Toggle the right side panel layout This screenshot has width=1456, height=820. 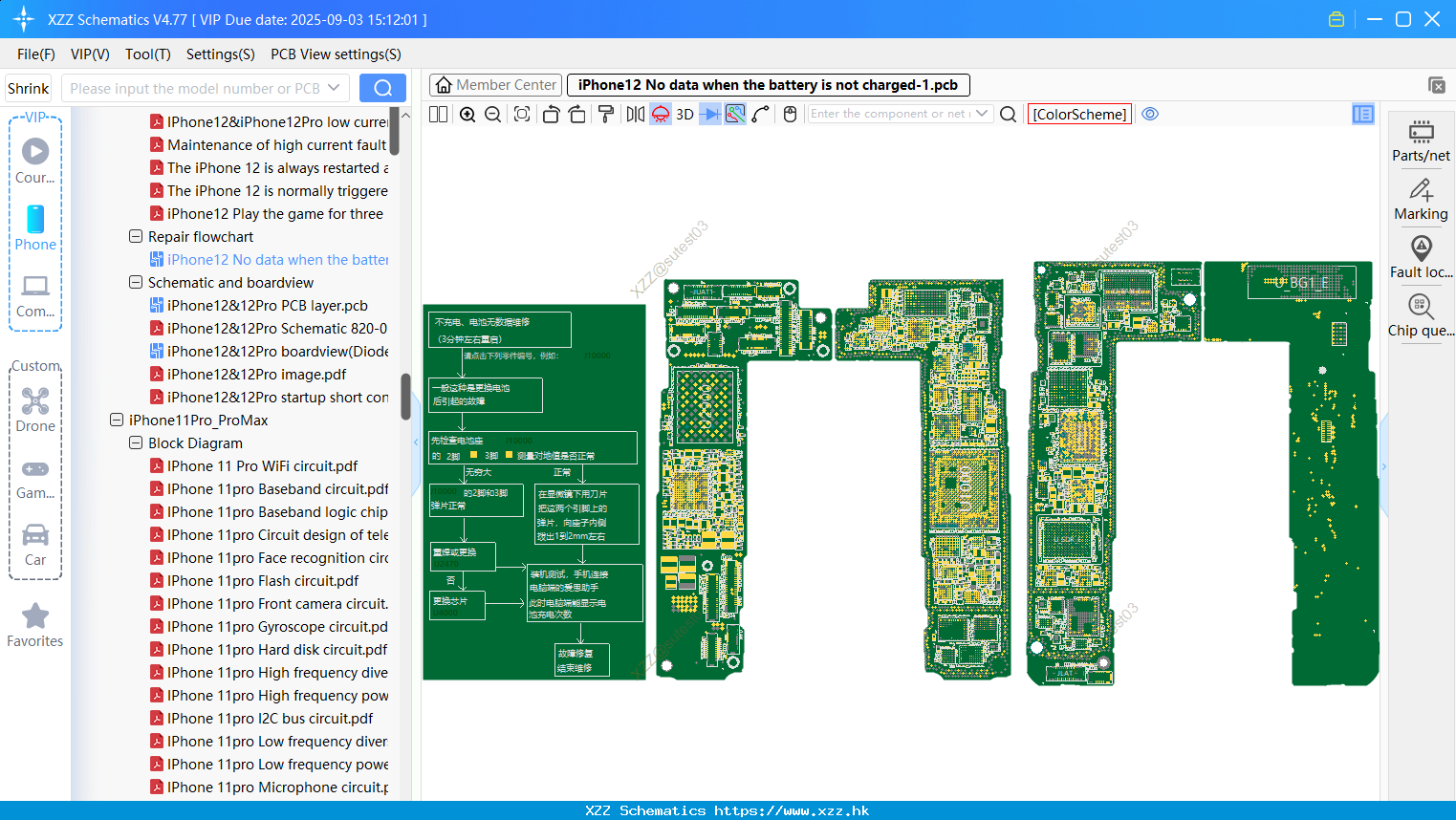tap(1363, 114)
